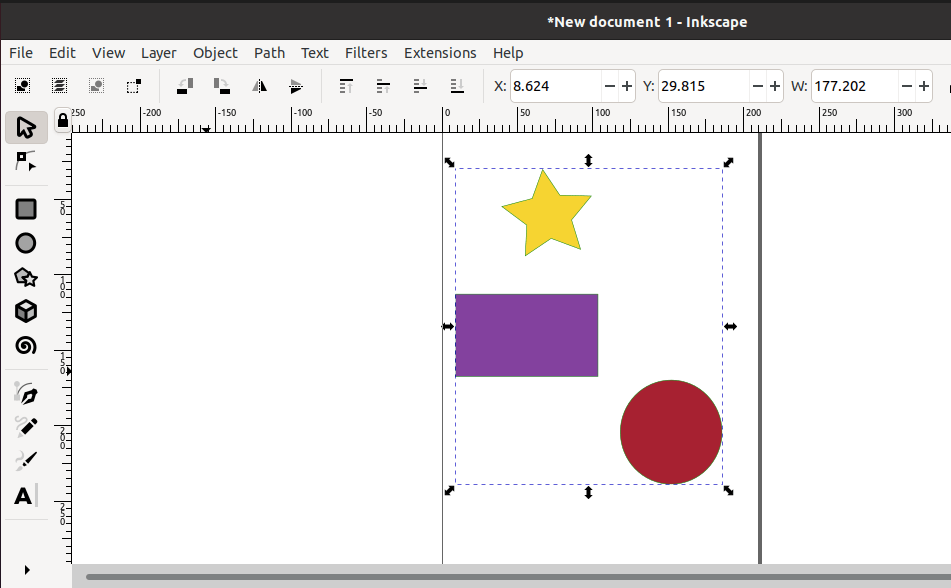Open the Text tool
The width and height of the screenshot is (951, 588).
tap(25, 495)
